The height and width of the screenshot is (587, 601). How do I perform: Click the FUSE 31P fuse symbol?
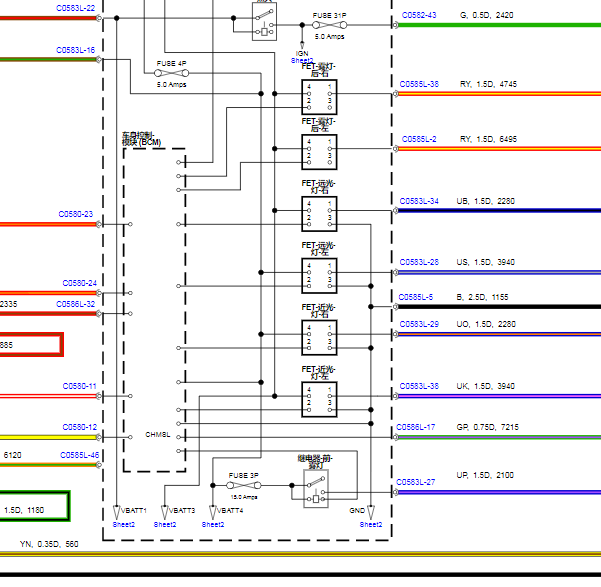(x=330, y=25)
